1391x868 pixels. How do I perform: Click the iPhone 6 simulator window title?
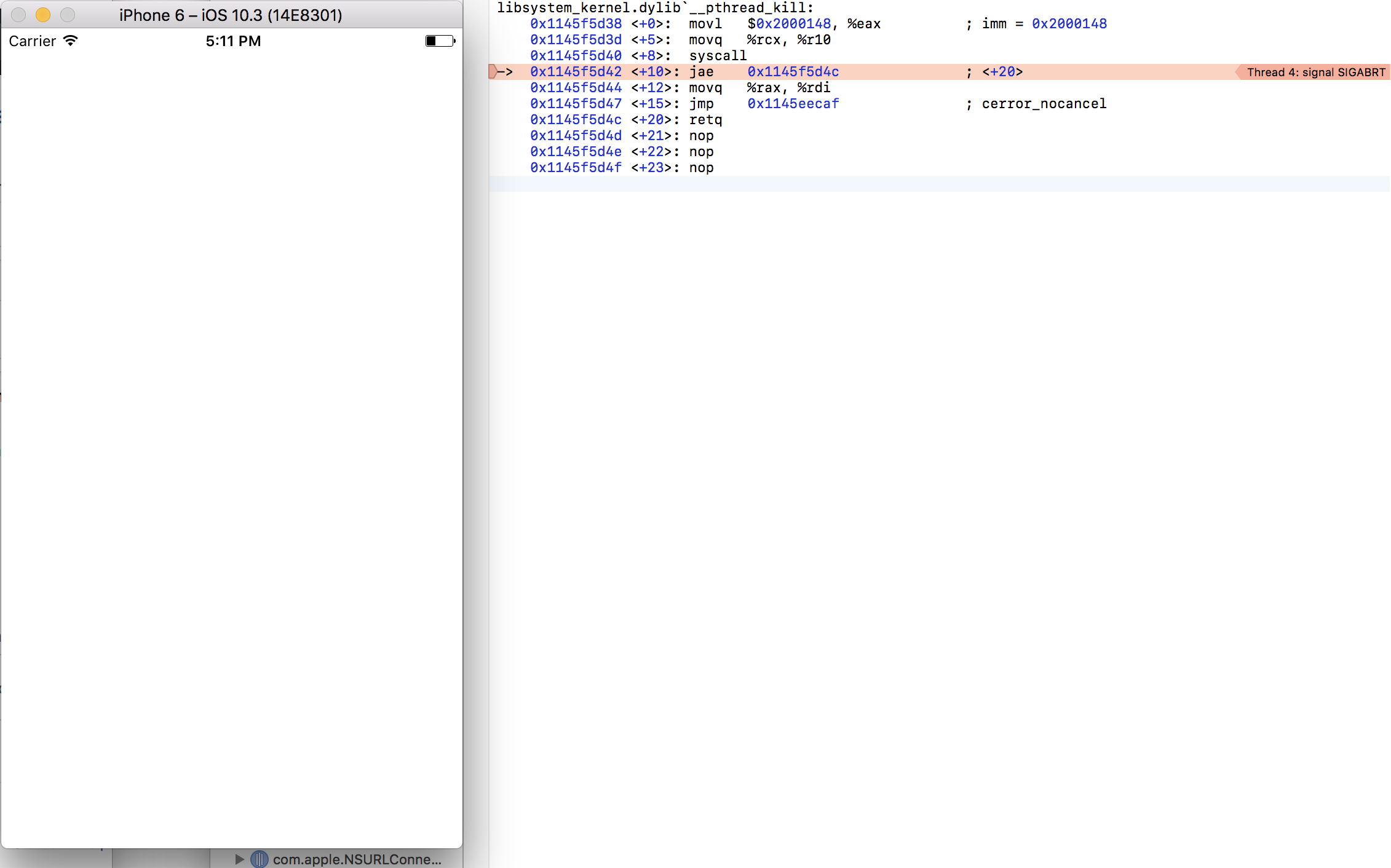[231, 15]
